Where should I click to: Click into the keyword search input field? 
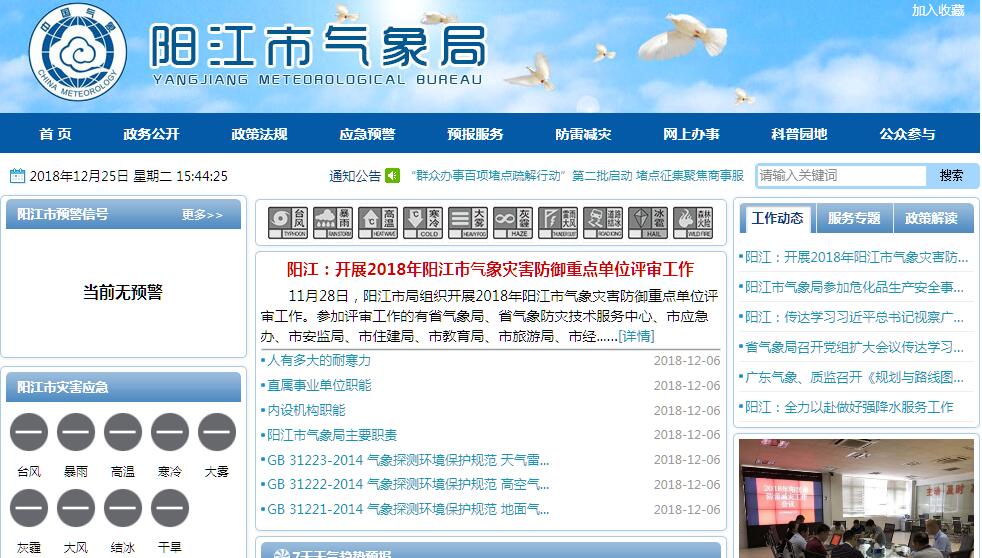coord(841,175)
